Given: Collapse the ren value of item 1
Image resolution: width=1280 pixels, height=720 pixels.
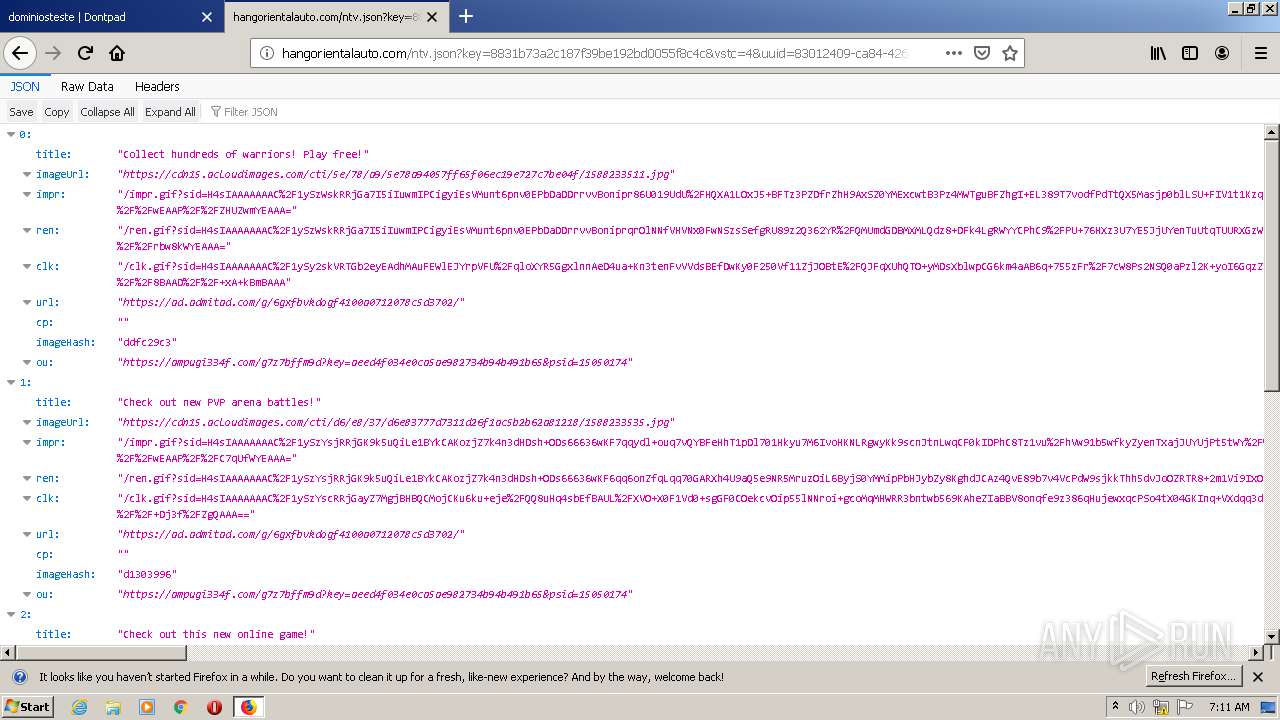Looking at the screenshot, I should (27, 478).
